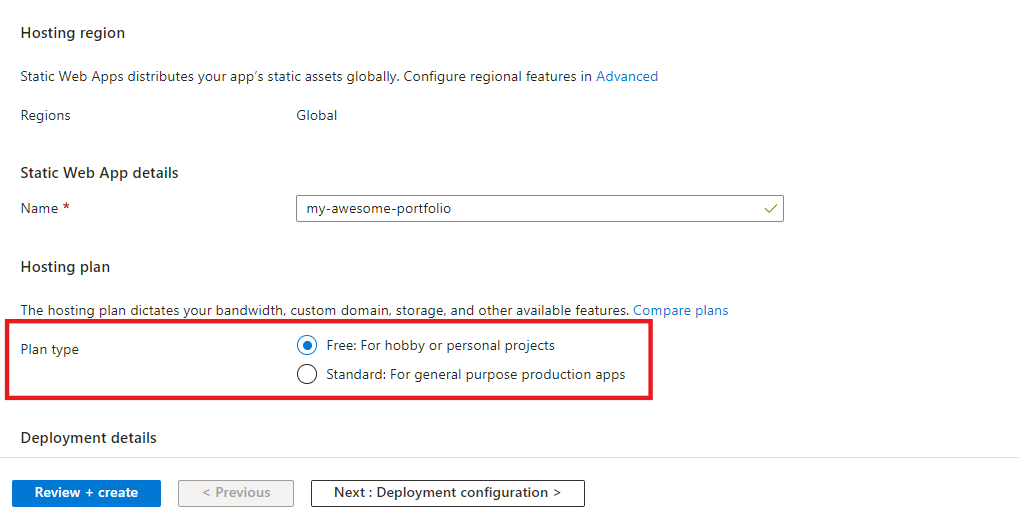Viewport: 1019px width, 515px height.
Task: Click the Static Web App details heading
Action: [x=99, y=173]
